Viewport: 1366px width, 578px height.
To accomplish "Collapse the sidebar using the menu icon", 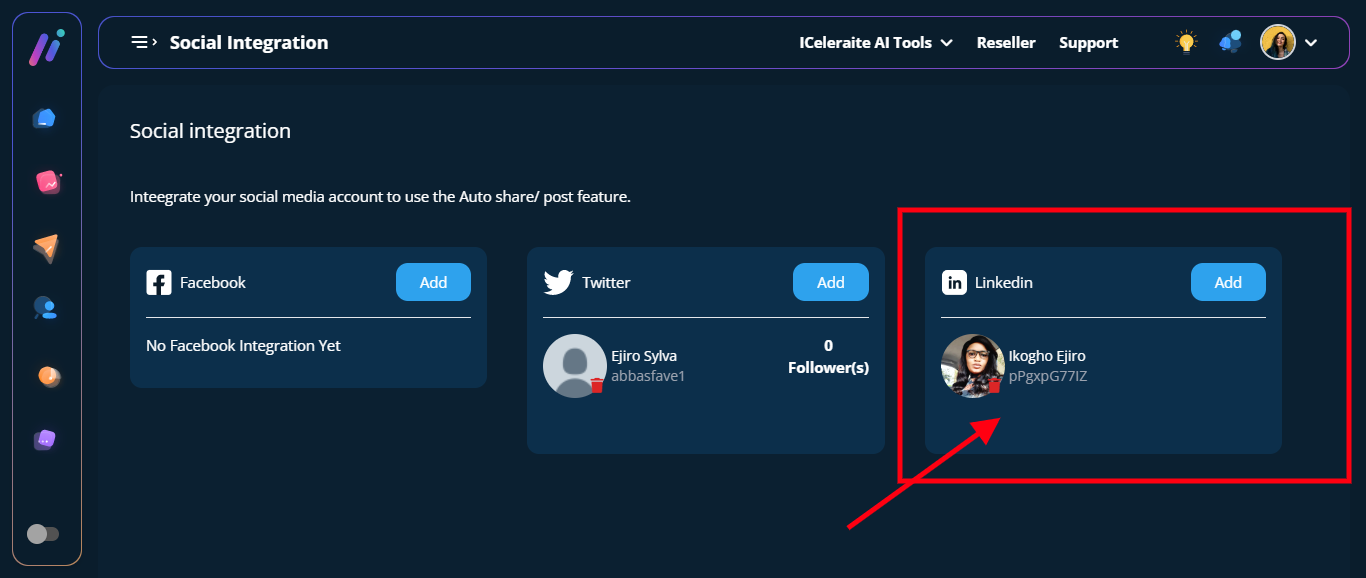I will 144,42.
